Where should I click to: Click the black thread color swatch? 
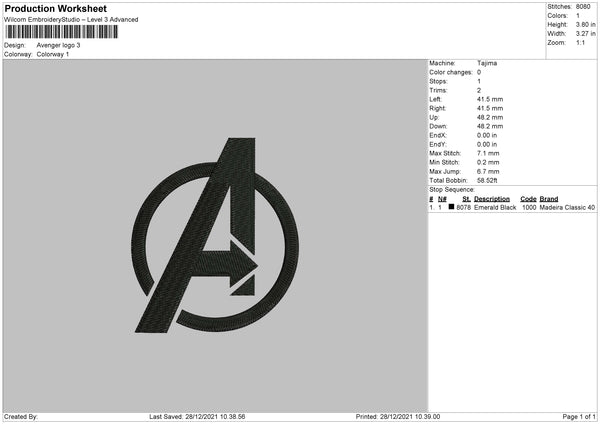coord(451,207)
